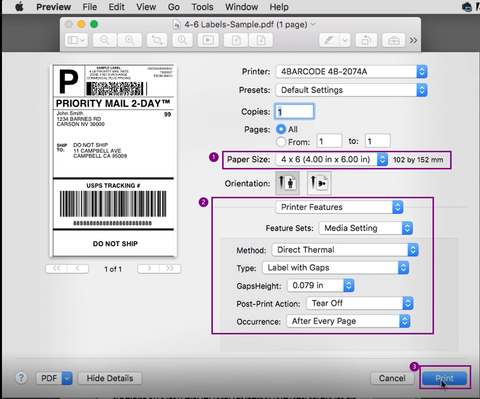The image size is (480, 399).
Task: Click the sidebar view toolbar button
Action: coord(76,40)
